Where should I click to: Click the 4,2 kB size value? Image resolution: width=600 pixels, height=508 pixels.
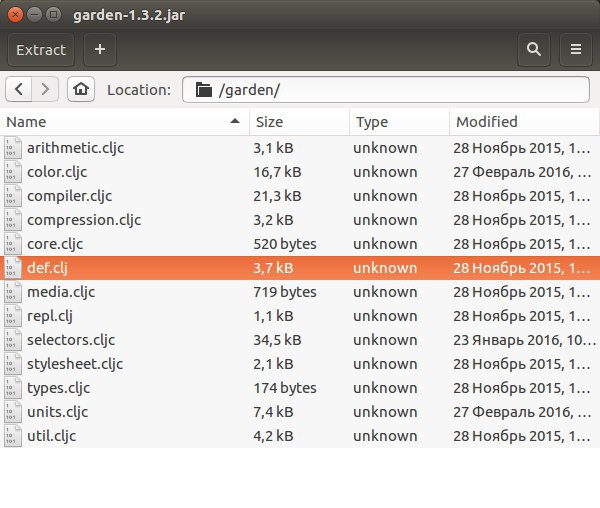[274, 436]
